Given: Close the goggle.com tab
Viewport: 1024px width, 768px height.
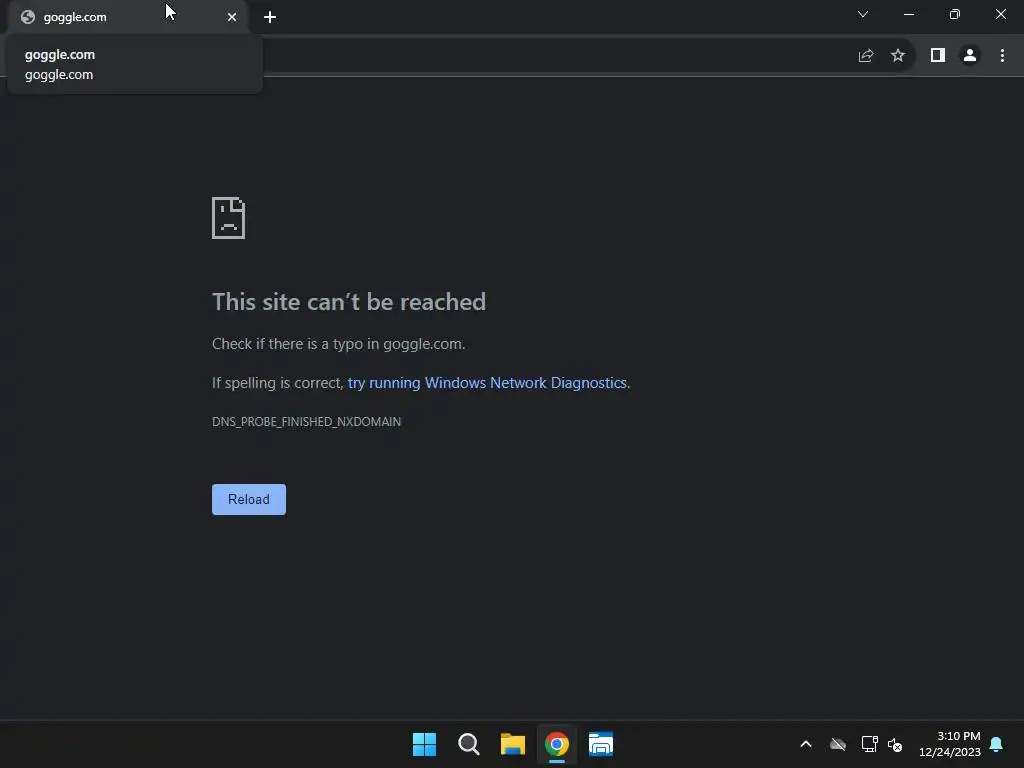Looking at the screenshot, I should [232, 17].
